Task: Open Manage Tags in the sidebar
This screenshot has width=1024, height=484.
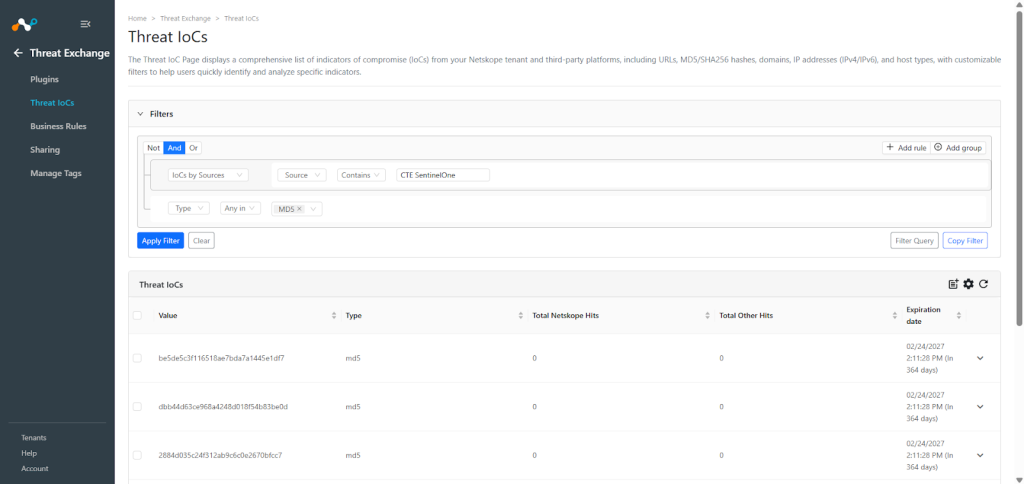Action: pyautogui.click(x=56, y=173)
